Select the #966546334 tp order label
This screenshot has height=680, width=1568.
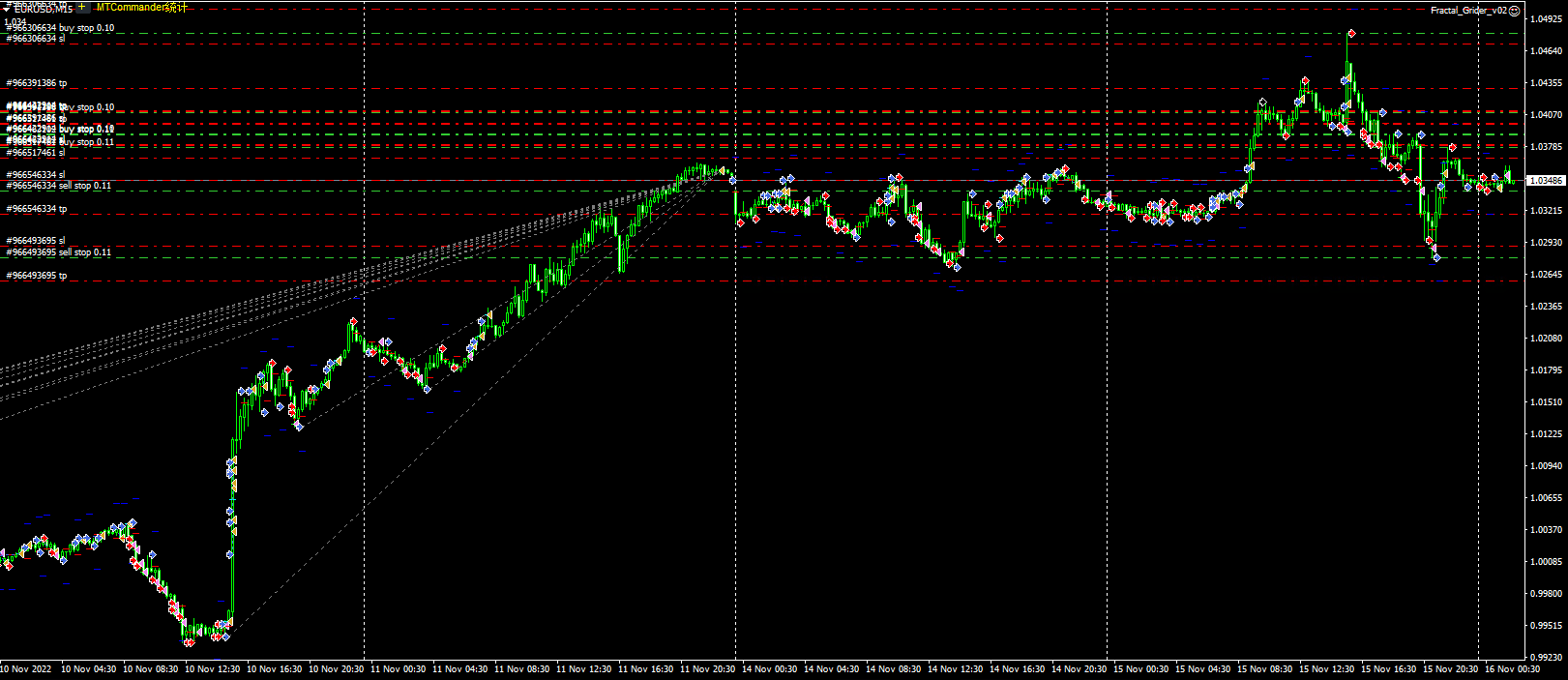pyautogui.click(x=37, y=209)
